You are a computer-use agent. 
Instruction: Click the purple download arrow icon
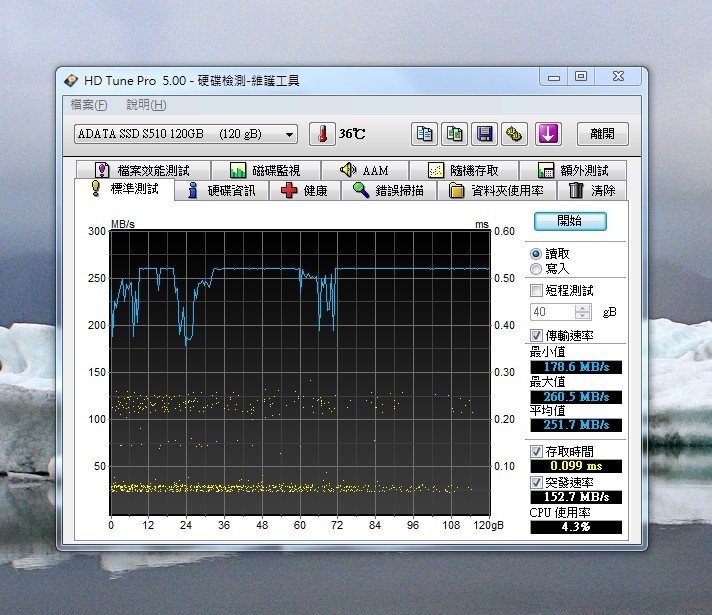tap(547, 134)
